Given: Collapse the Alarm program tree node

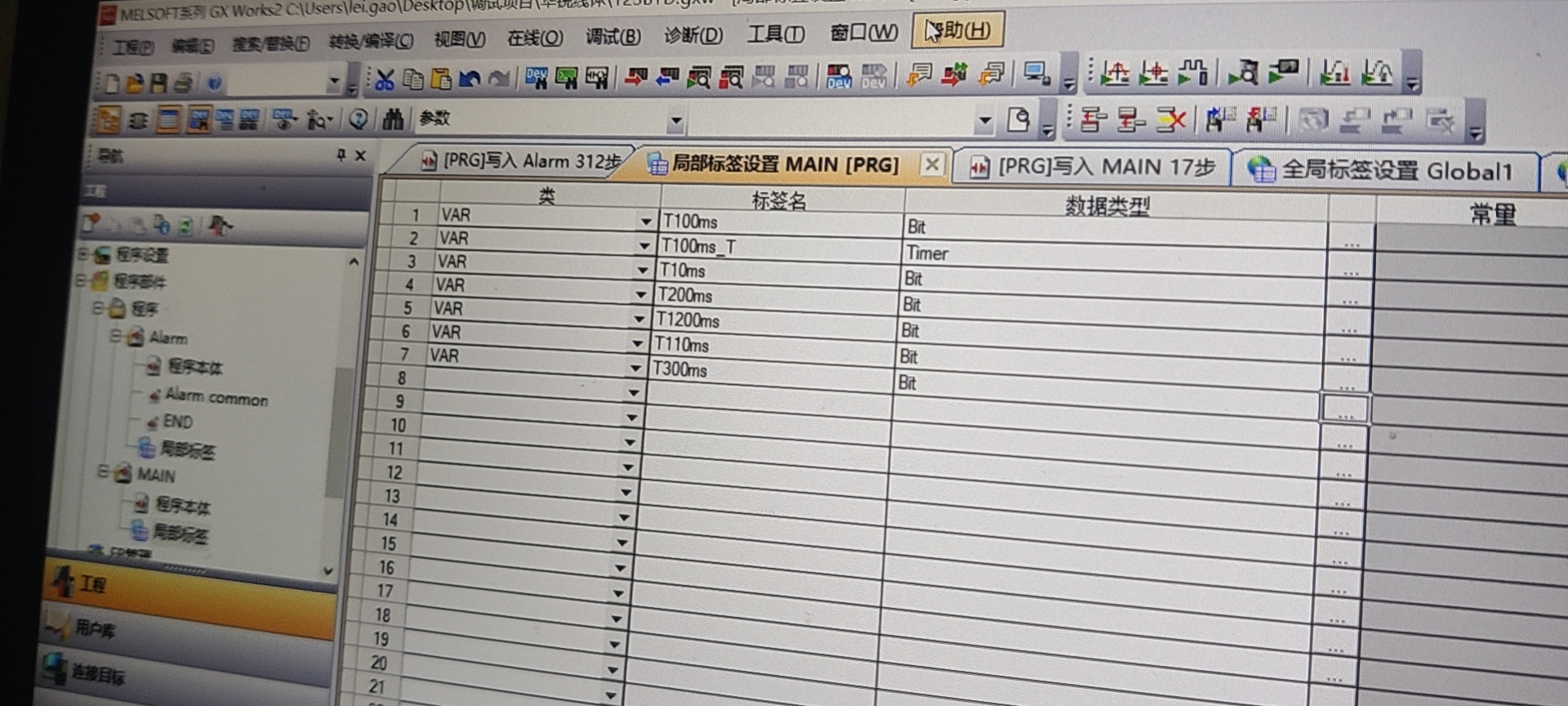Looking at the screenshot, I should pyautogui.click(x=116, y=336).
